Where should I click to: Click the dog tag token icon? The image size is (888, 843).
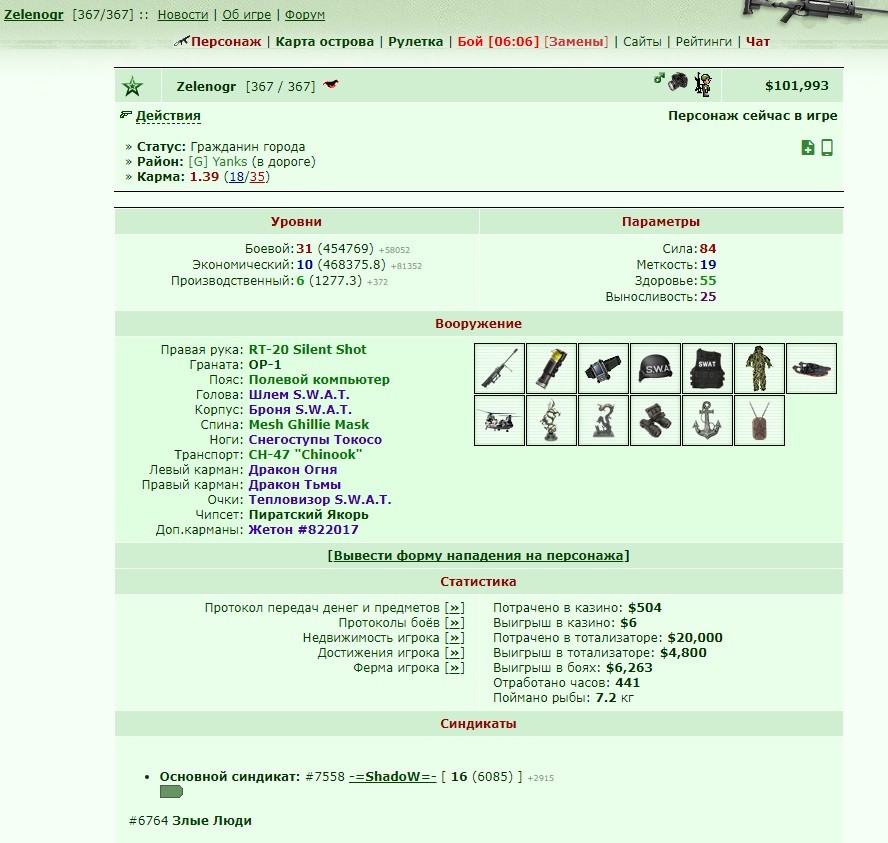759,421
